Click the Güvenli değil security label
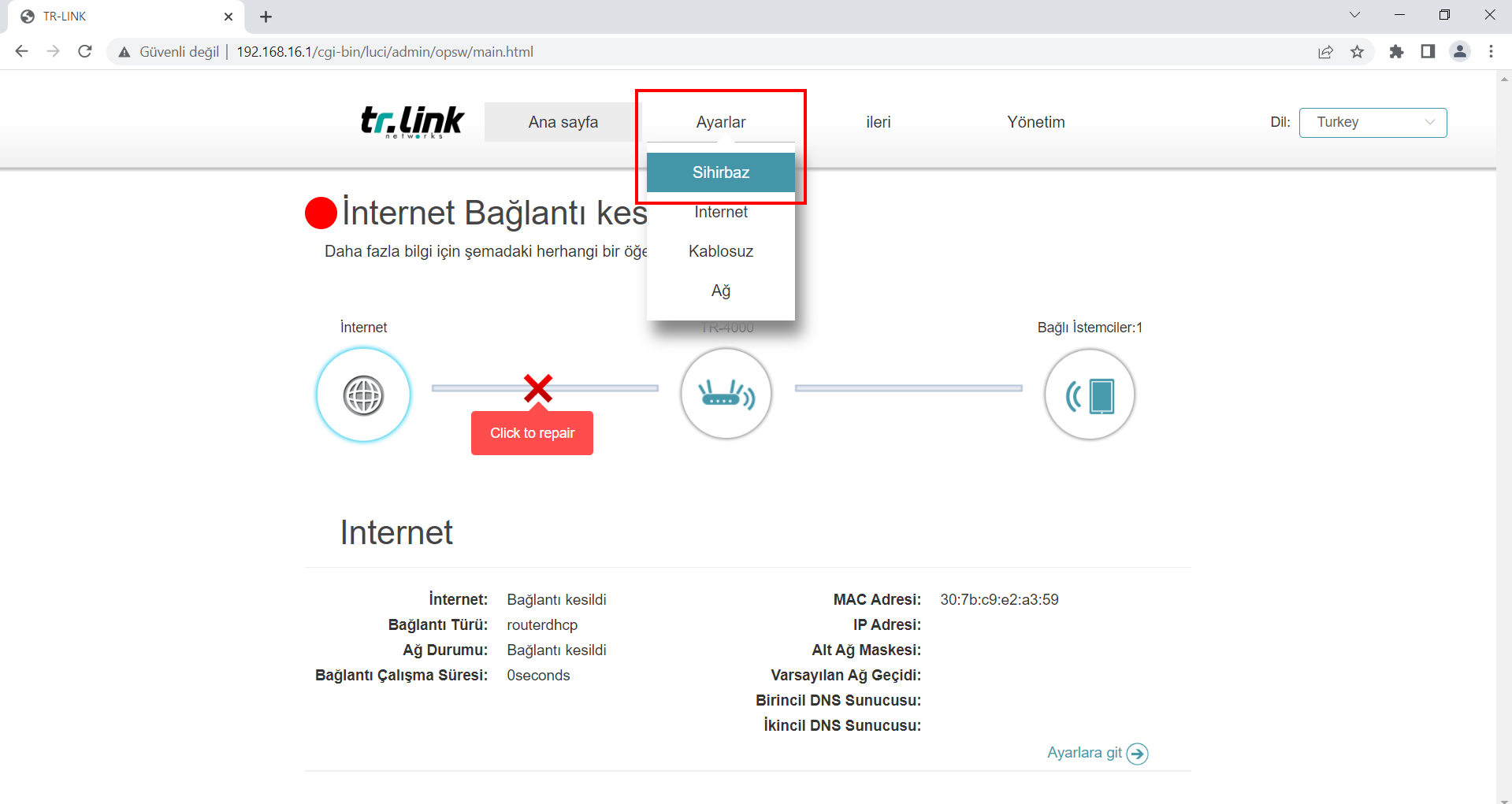The width and height of the screenshot is (1512, 804). coord(179,52)
